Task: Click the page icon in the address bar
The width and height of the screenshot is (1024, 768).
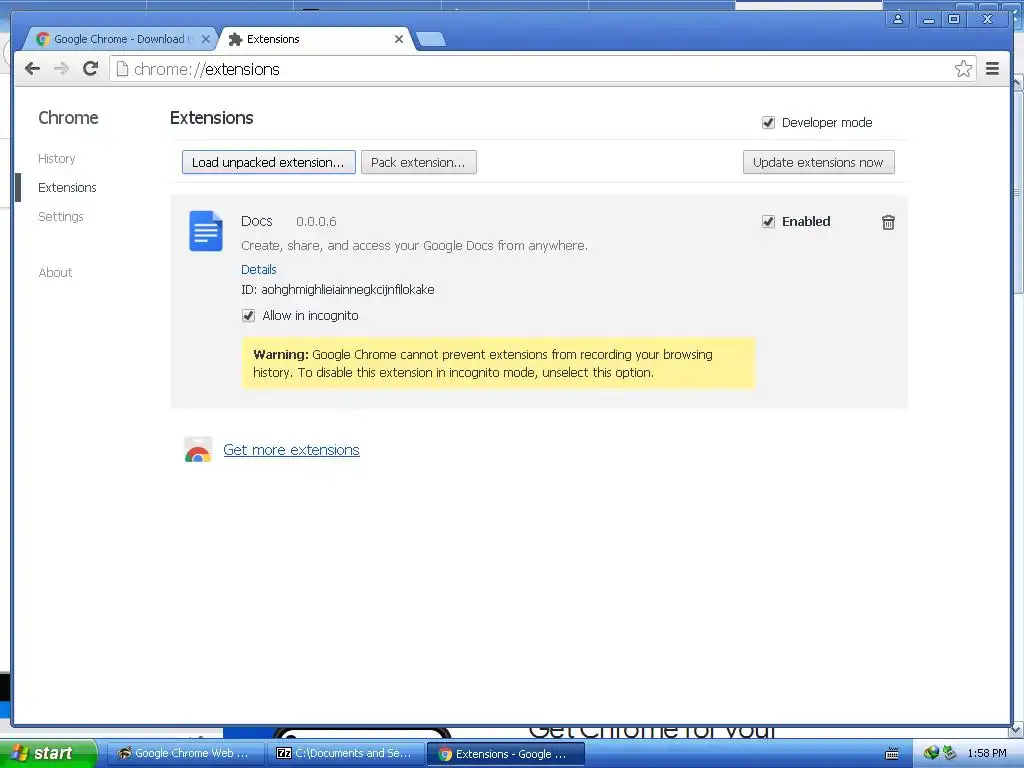Action: click(122, 69)
